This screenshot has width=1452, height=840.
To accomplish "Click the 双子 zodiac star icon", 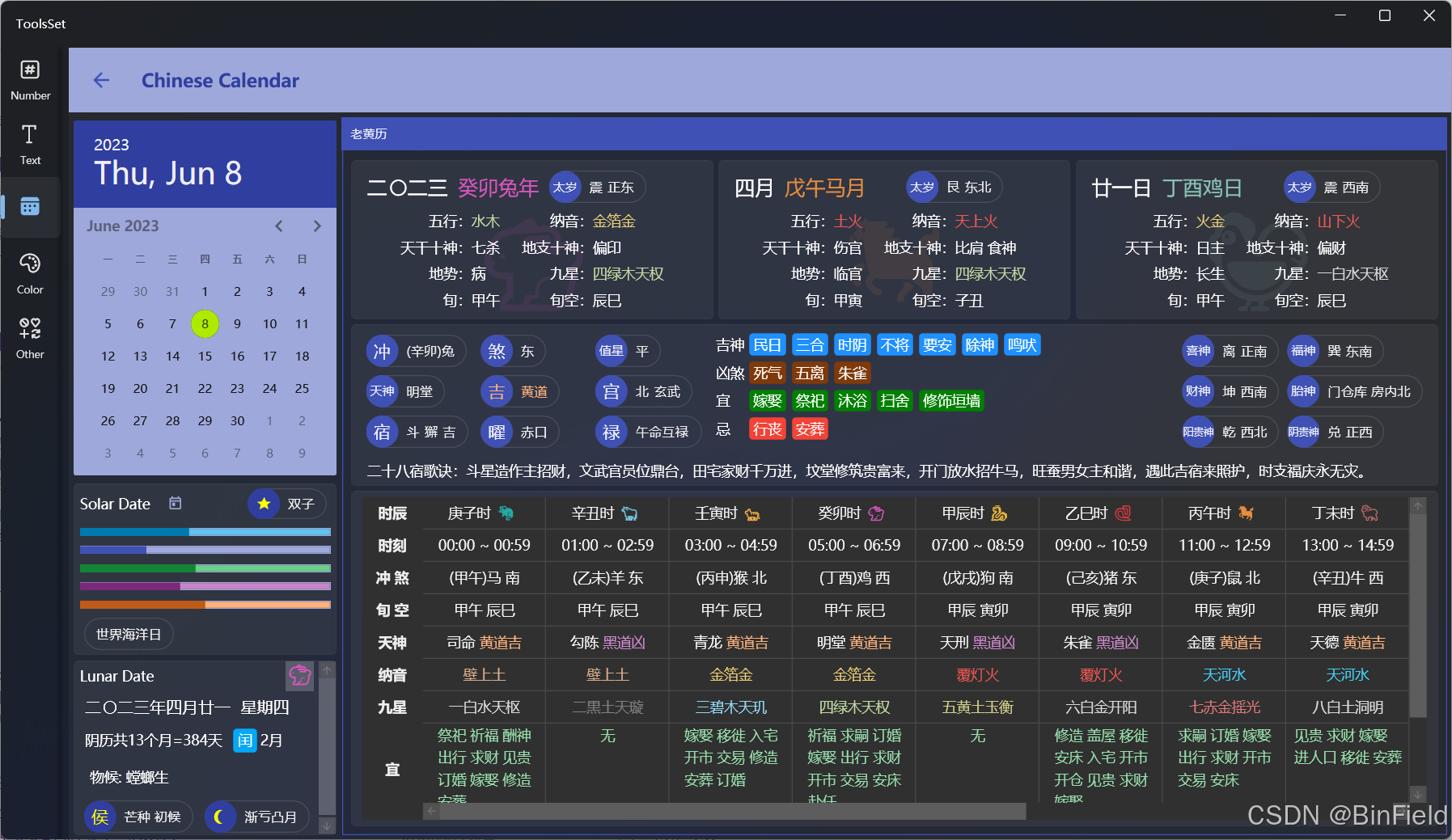I will (x=264, y=504).
